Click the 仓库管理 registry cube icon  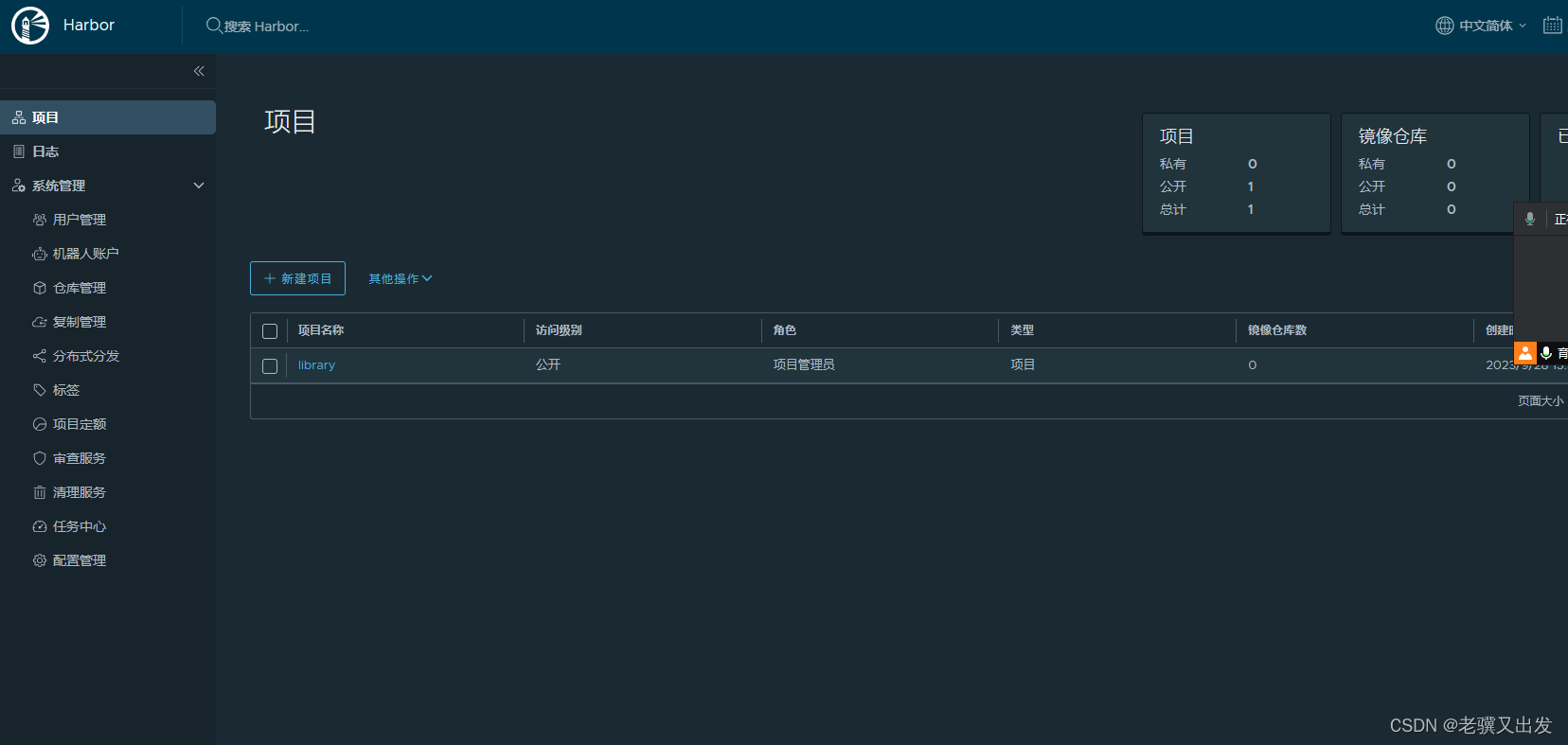pos(40,288)
